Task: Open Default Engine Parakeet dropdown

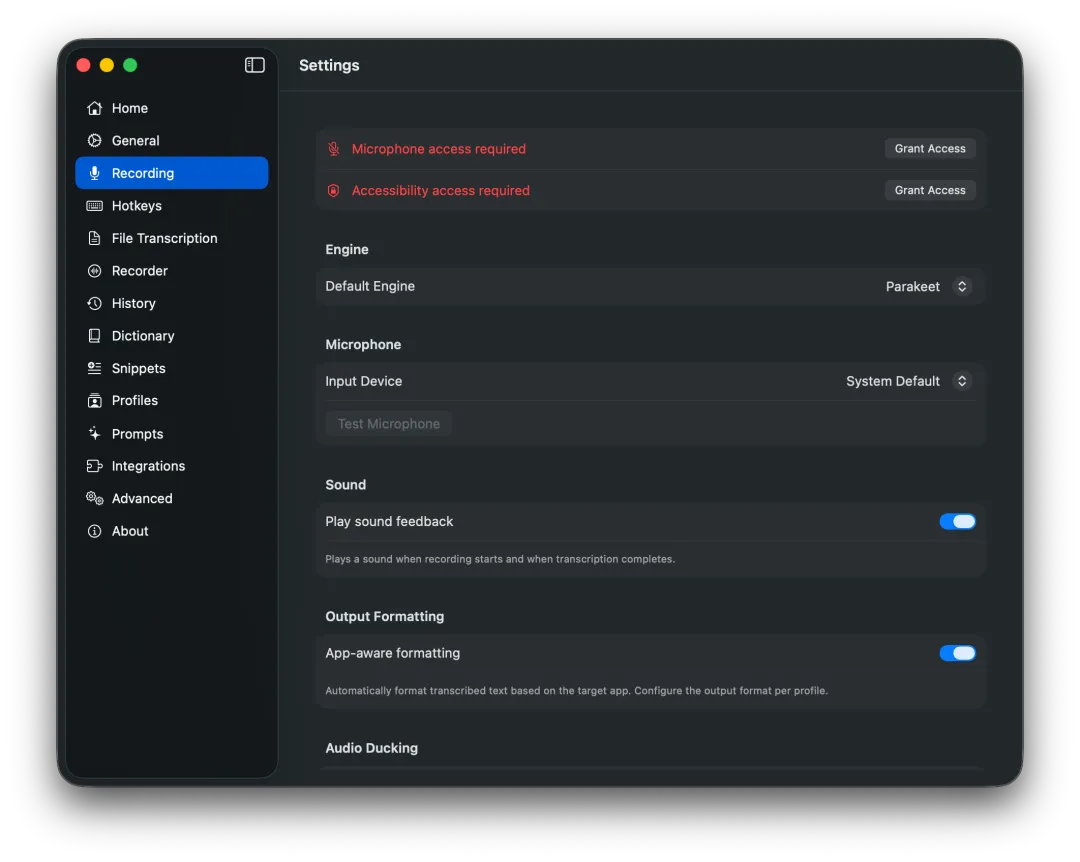Action: (x=928, y=286)
